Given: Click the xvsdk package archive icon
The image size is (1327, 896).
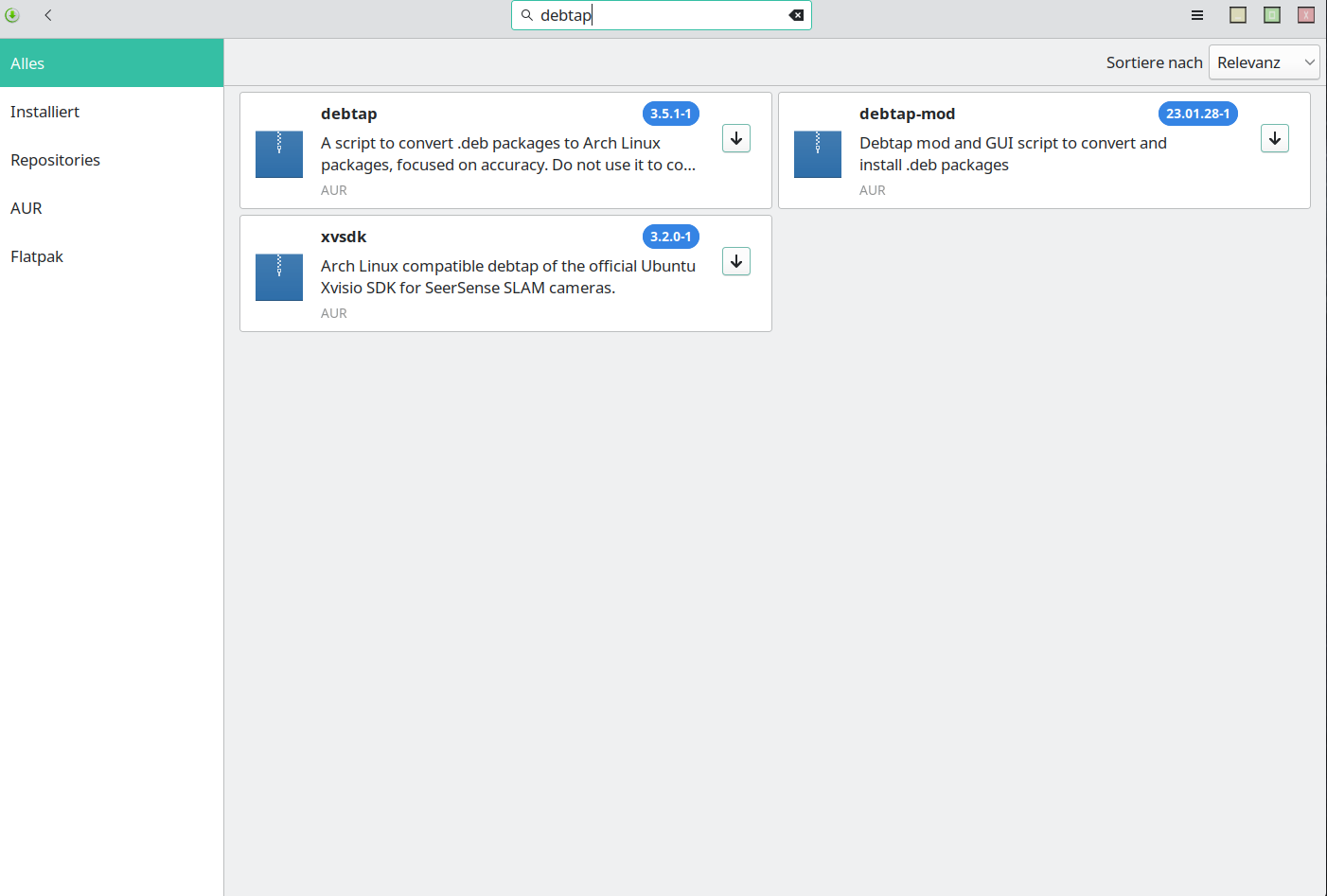Looking at the screenshot, I should pyautogui.click(x=279, y=277).
